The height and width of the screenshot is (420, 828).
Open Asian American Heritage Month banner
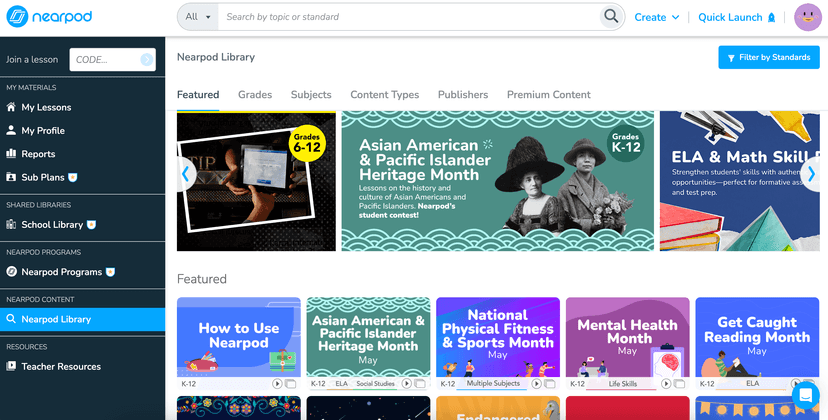coord(497,180)
